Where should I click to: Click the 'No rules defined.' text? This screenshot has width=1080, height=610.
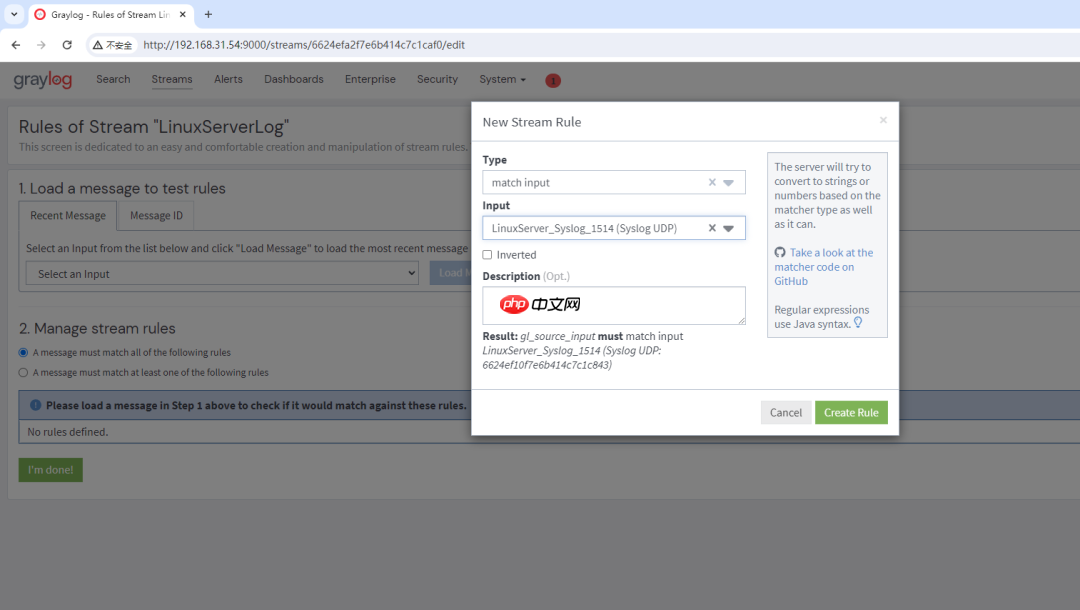coord(68,432)
